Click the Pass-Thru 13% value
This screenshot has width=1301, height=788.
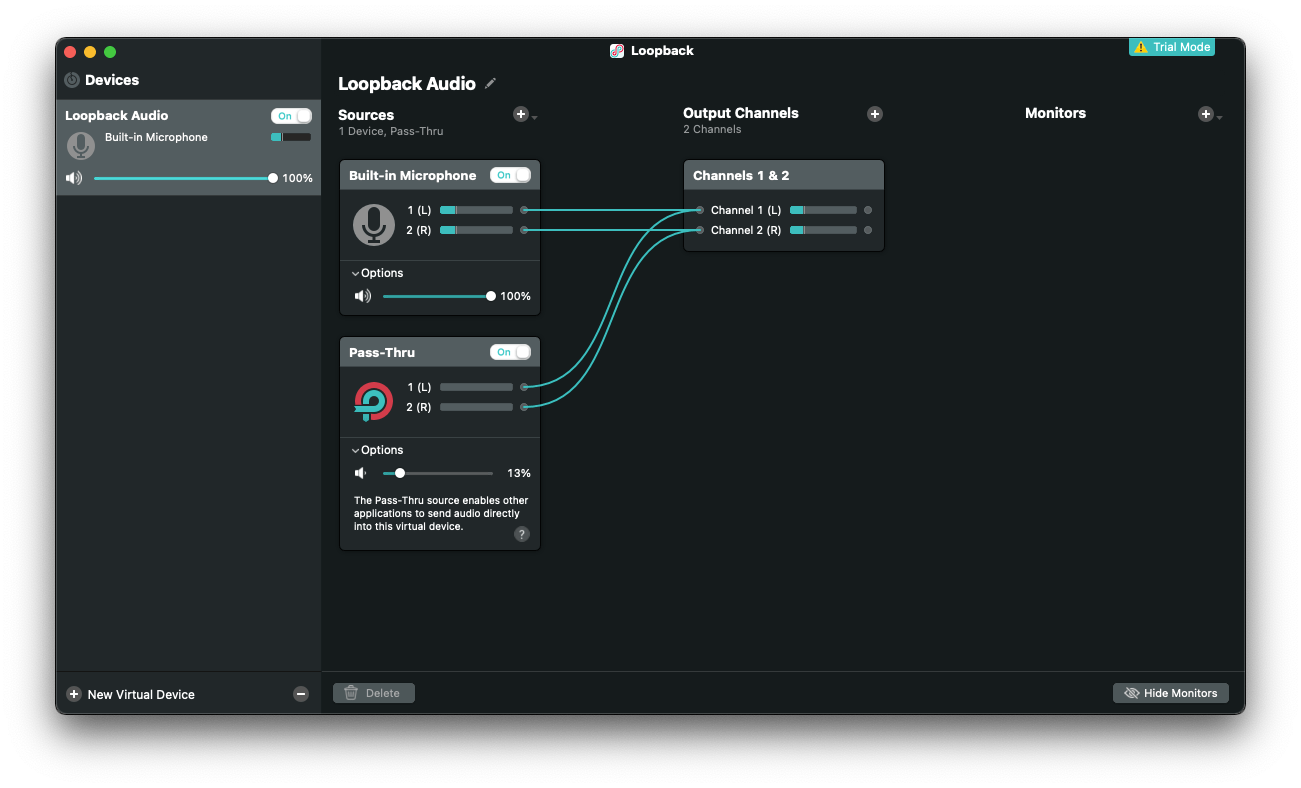(x=518, y=473)
